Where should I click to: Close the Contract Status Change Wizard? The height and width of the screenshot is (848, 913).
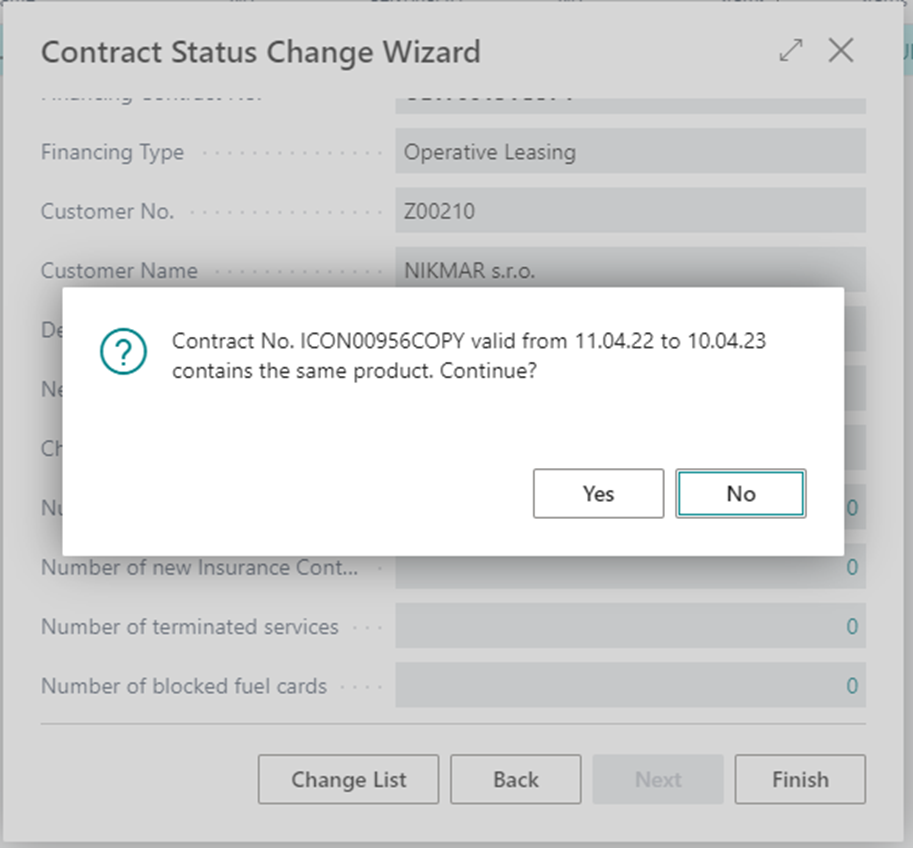(841, 52)
